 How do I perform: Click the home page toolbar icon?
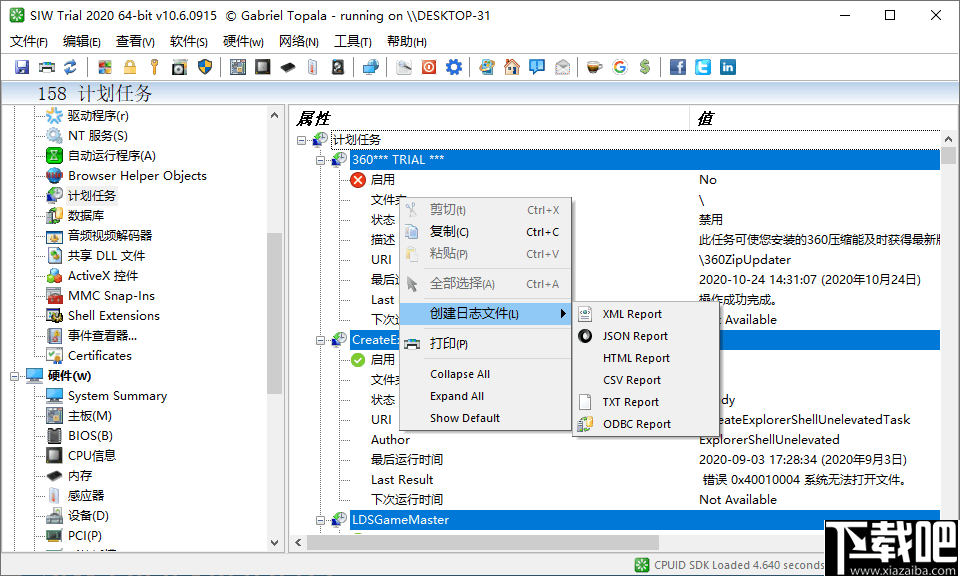tap(511, 66)
